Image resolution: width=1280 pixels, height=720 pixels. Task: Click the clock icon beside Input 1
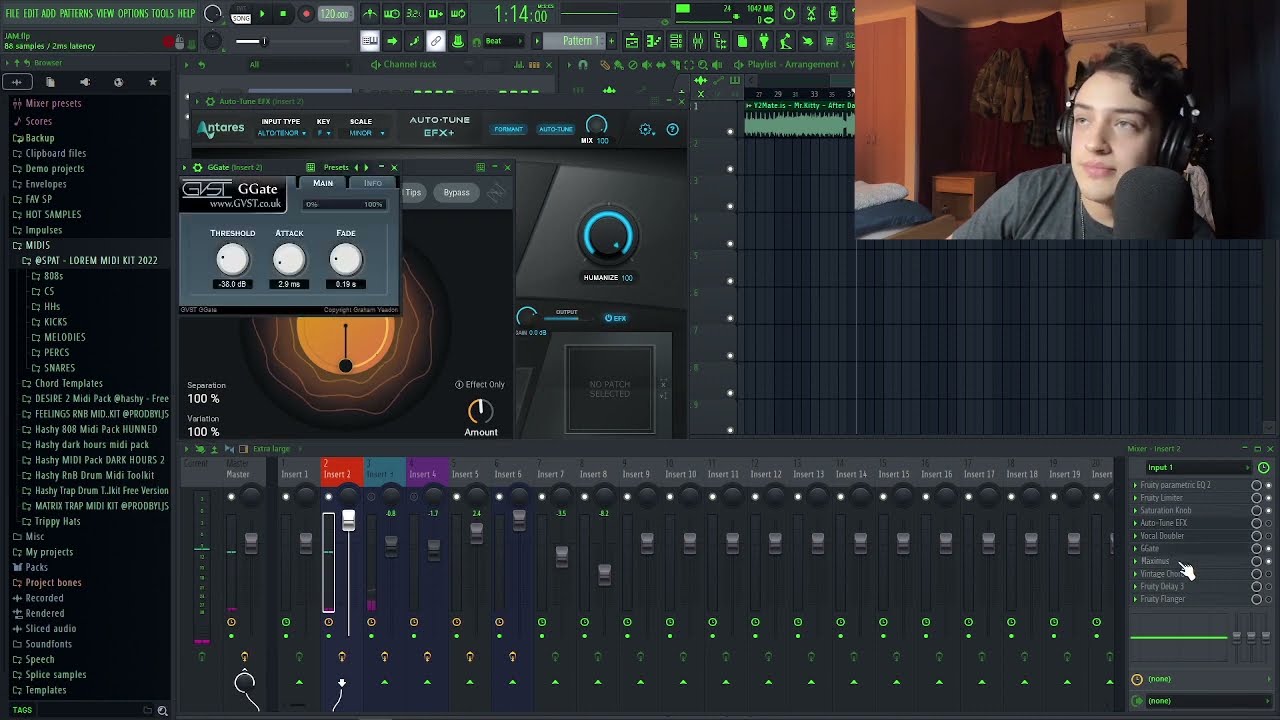click(1264, 467)
